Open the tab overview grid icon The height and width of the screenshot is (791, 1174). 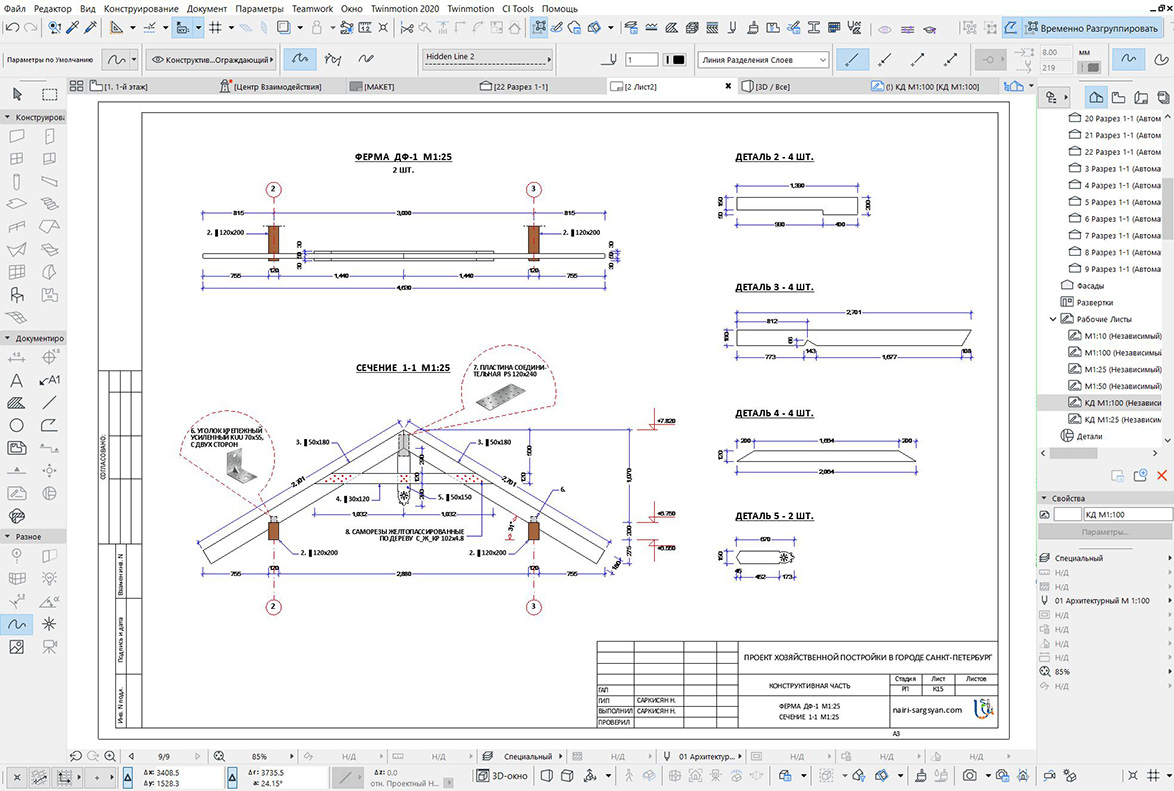coord(76,86)
